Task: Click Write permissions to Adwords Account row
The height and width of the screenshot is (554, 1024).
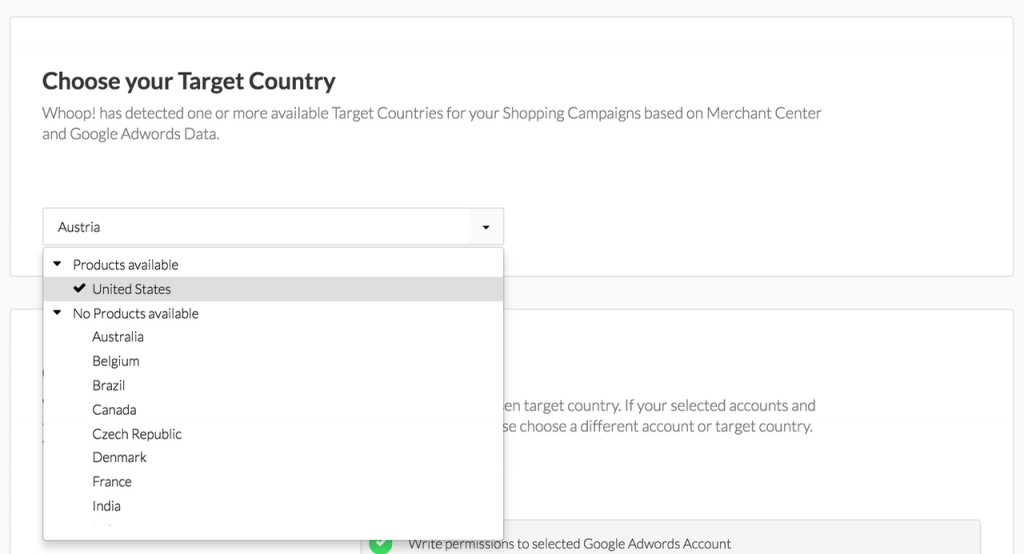Action: click(x=670, y=538)
